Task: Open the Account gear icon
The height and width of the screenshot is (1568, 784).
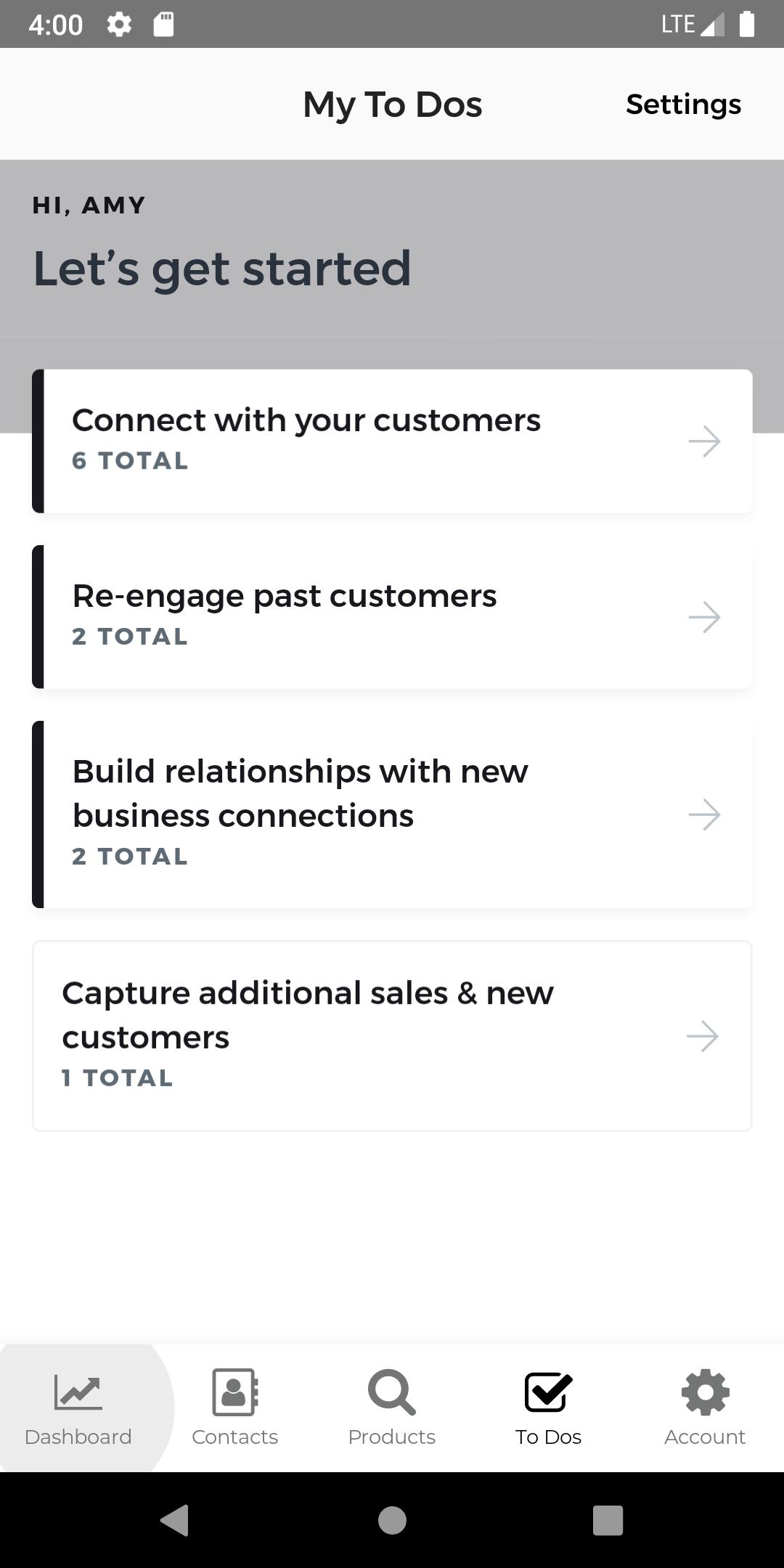Action: pyautogui.click(x=705, y=1392)
